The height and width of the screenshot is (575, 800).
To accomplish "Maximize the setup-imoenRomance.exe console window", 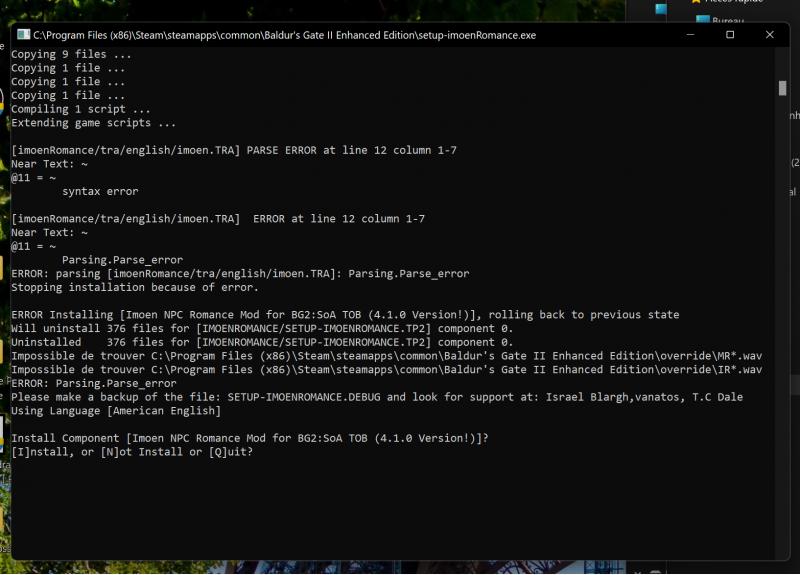I will [730, 35].
